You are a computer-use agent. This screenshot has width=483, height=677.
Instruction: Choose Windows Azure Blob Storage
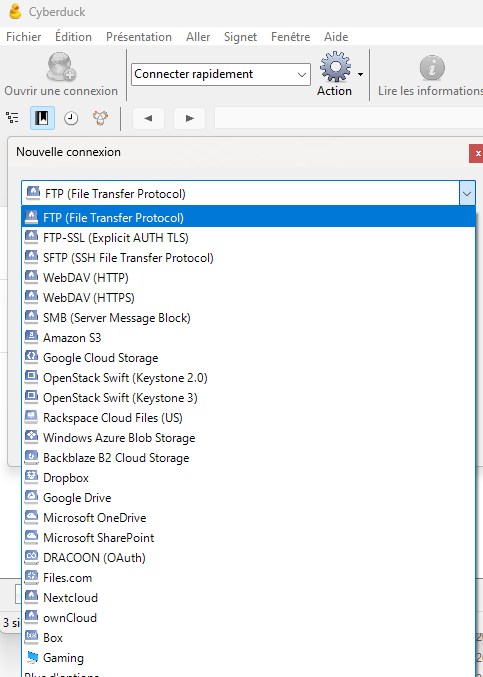point(249,438)
